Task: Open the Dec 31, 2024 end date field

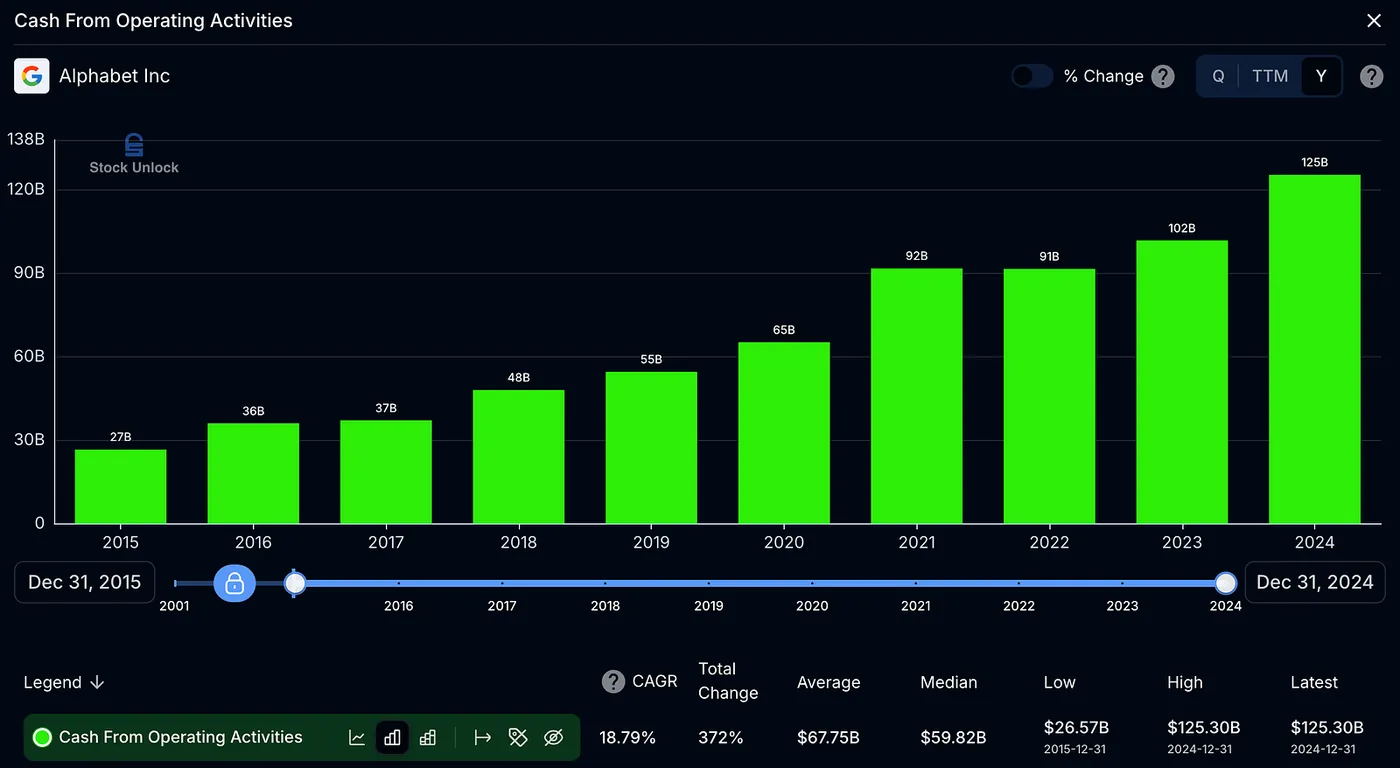Action: [1315, 582]
